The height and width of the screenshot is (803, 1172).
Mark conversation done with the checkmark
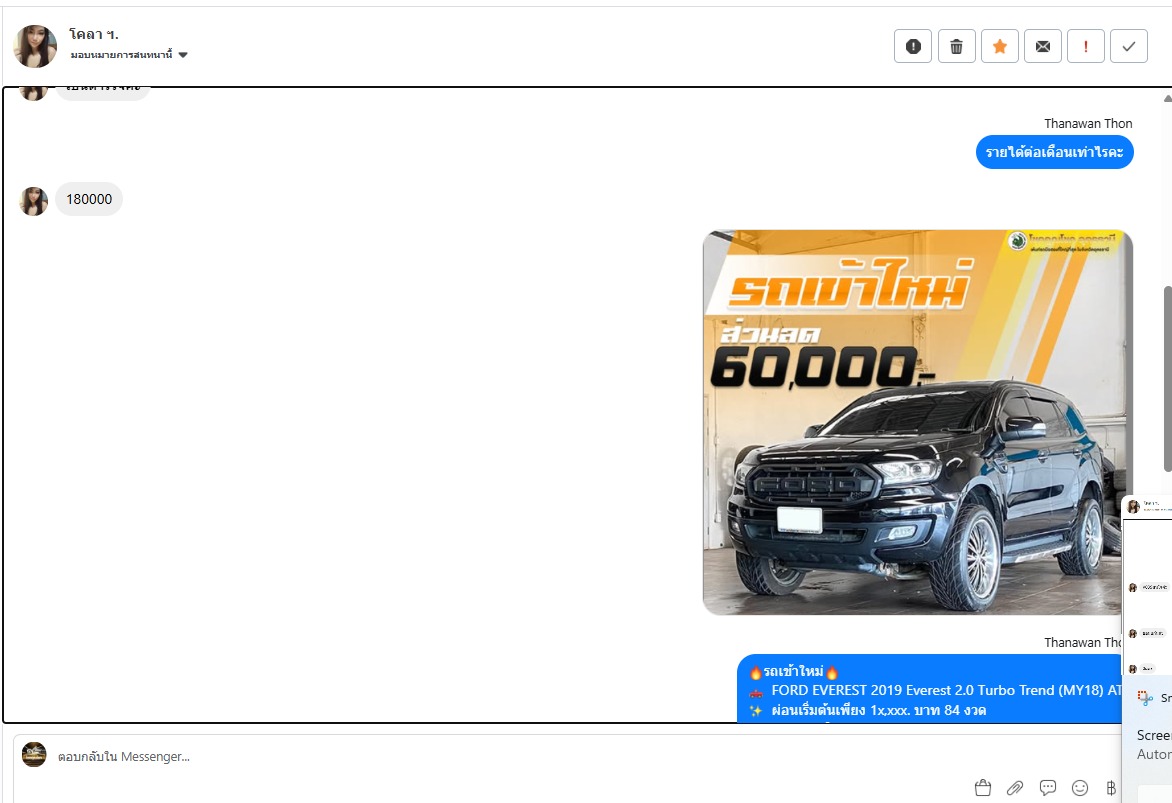coord(1129,46)
